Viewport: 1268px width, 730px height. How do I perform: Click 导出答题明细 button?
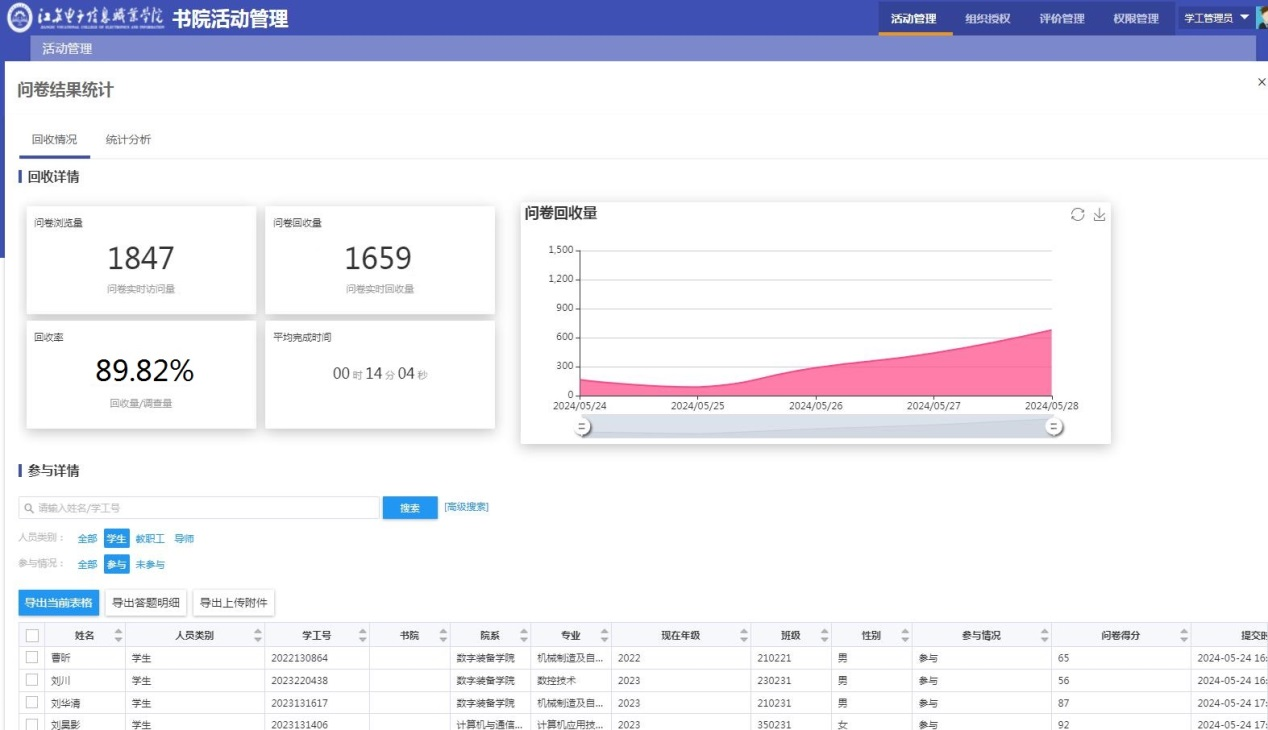click(x=146, y=602)
